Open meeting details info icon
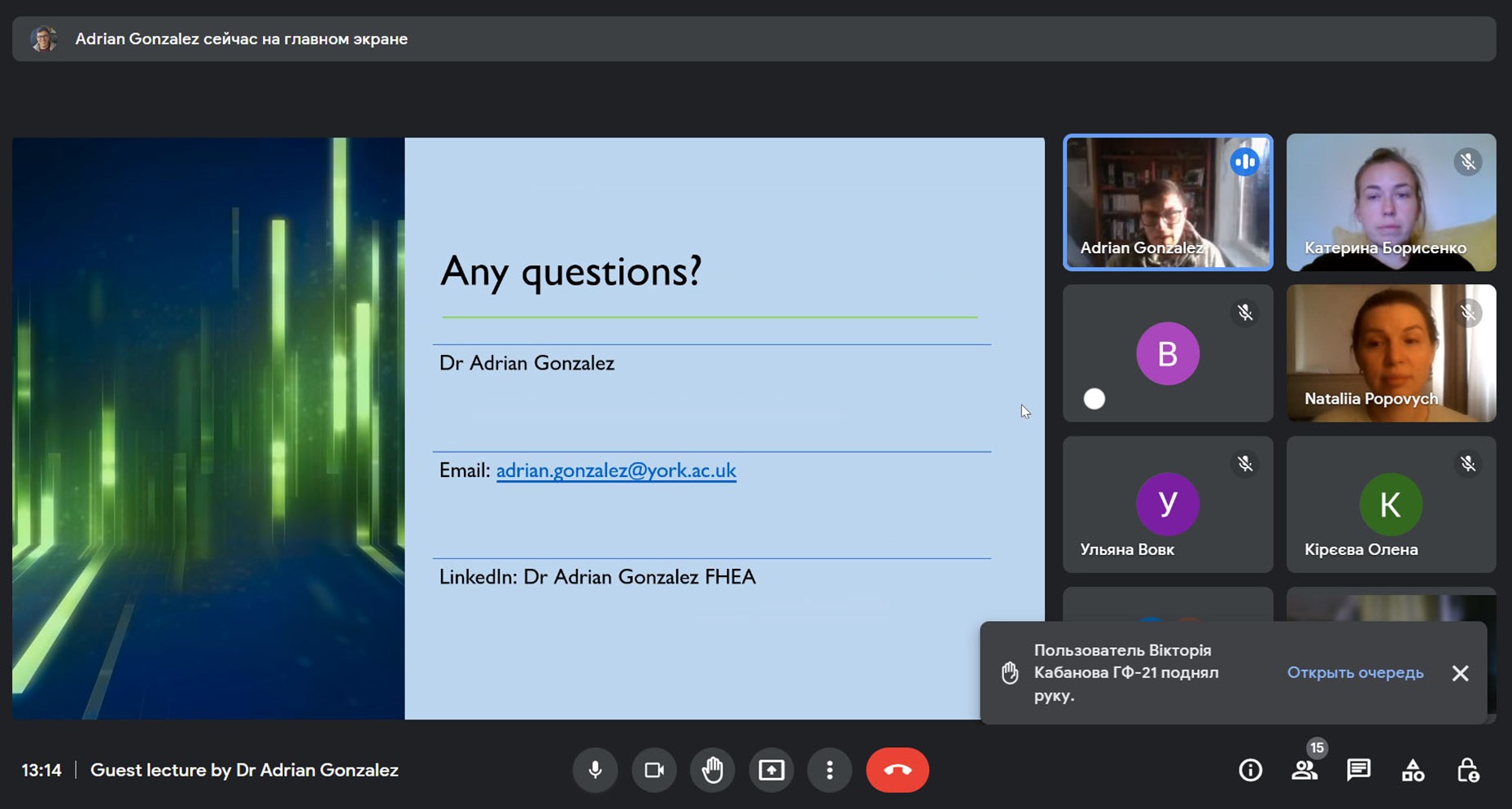Image resolution: width=1512 pixels, height=809 pixels. click(x=1250, y=770)
